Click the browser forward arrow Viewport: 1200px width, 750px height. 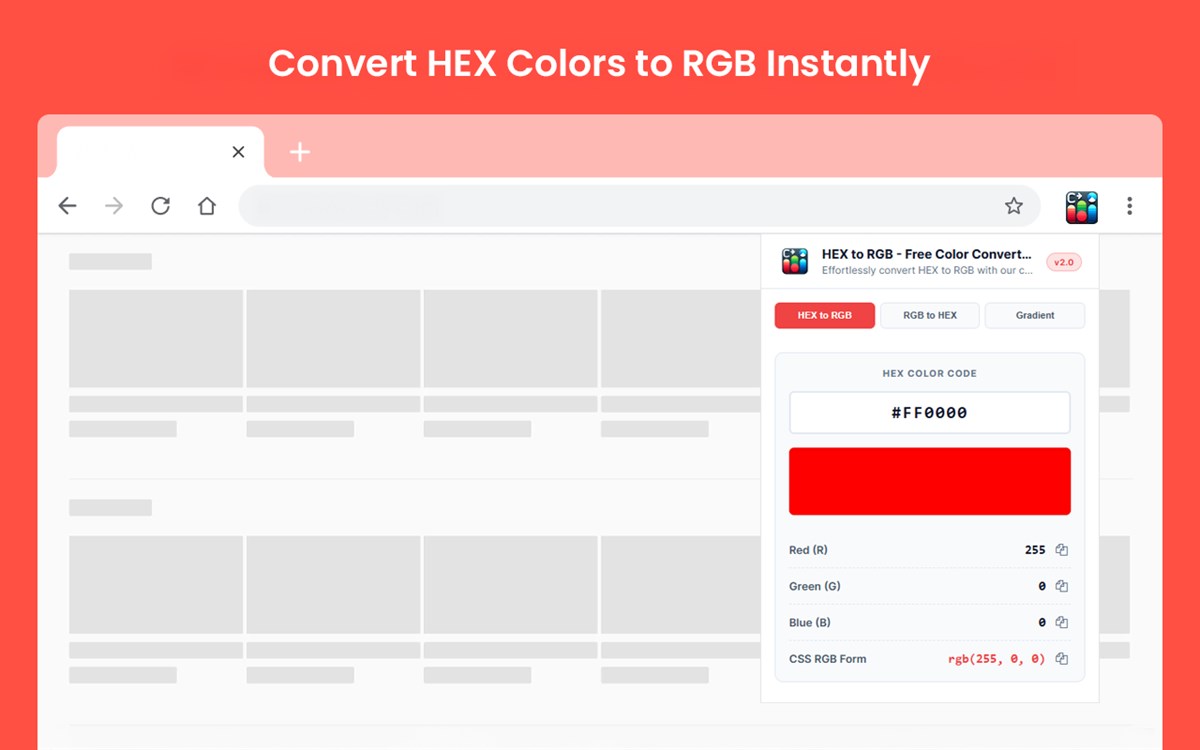pyautogui.click(x=114, y=206)
